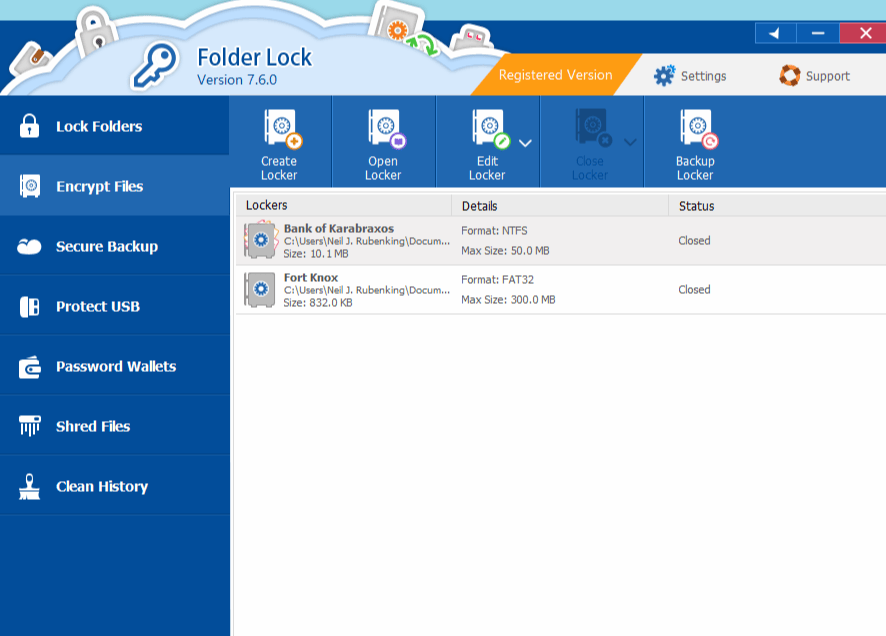Select the Fort Knox locker name
886x636 pixels.
pos(311,277)
